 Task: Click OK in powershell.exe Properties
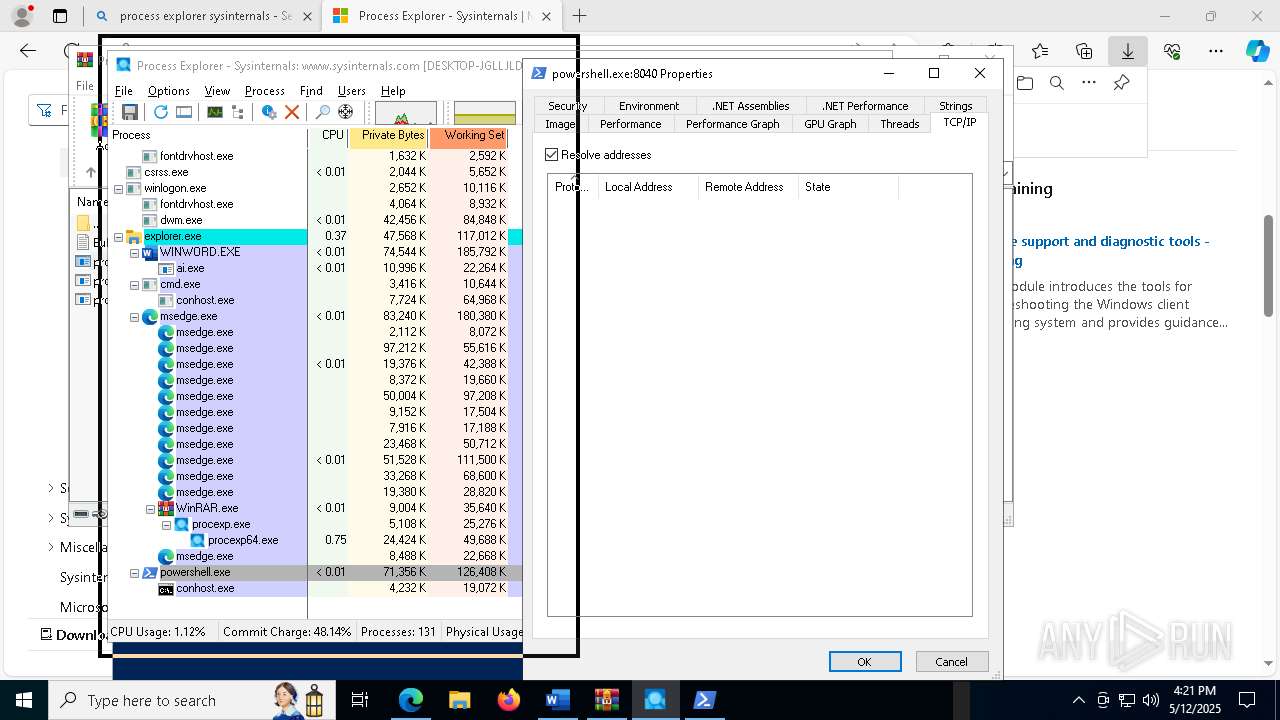pyautogui.click(x=864, y=662)
